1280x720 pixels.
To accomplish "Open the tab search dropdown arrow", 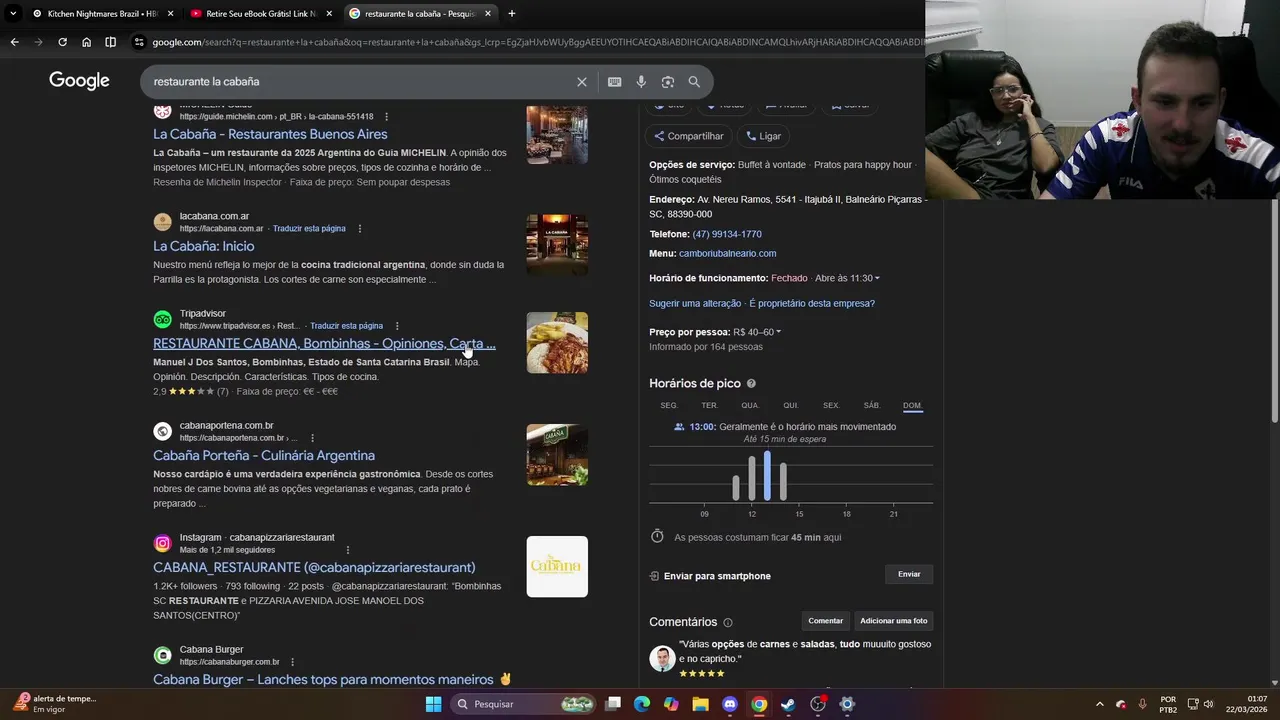I will click(12, 14).
